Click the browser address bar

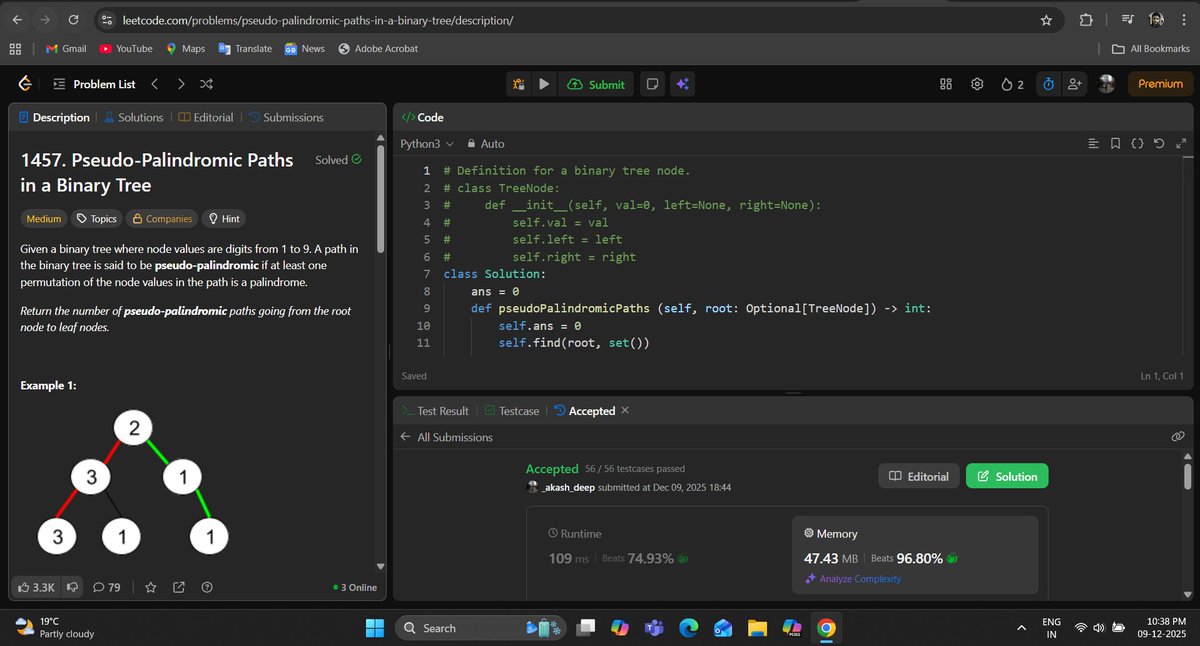click(570, 20)
